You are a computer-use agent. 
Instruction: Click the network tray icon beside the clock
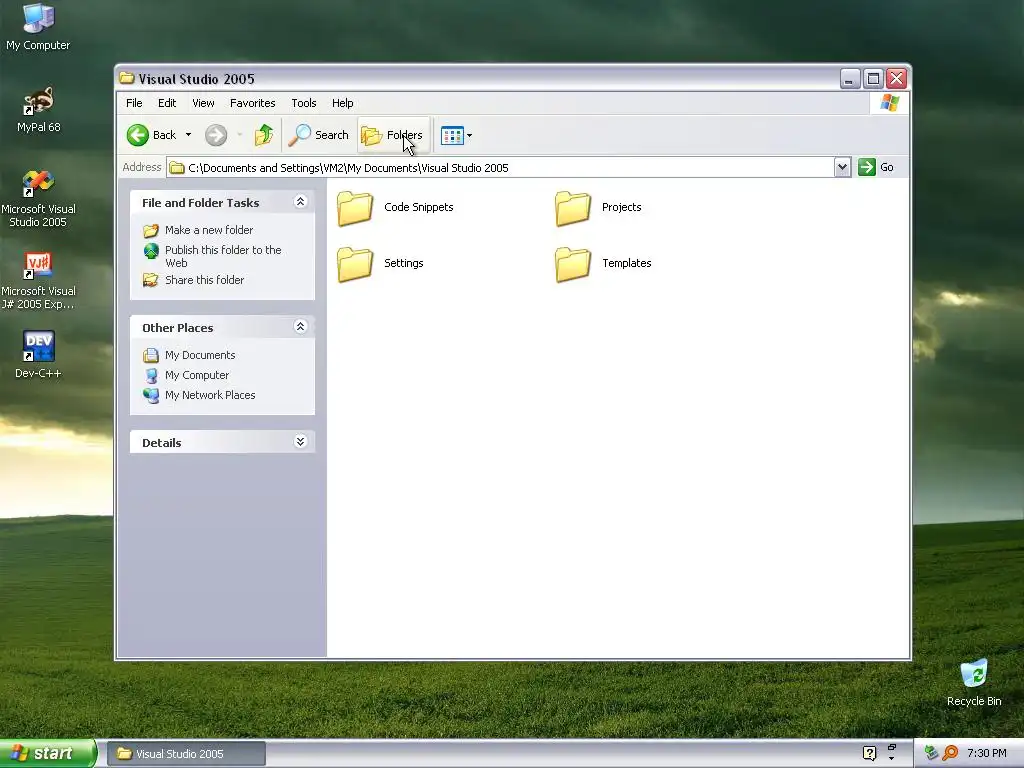click(931, 753)
